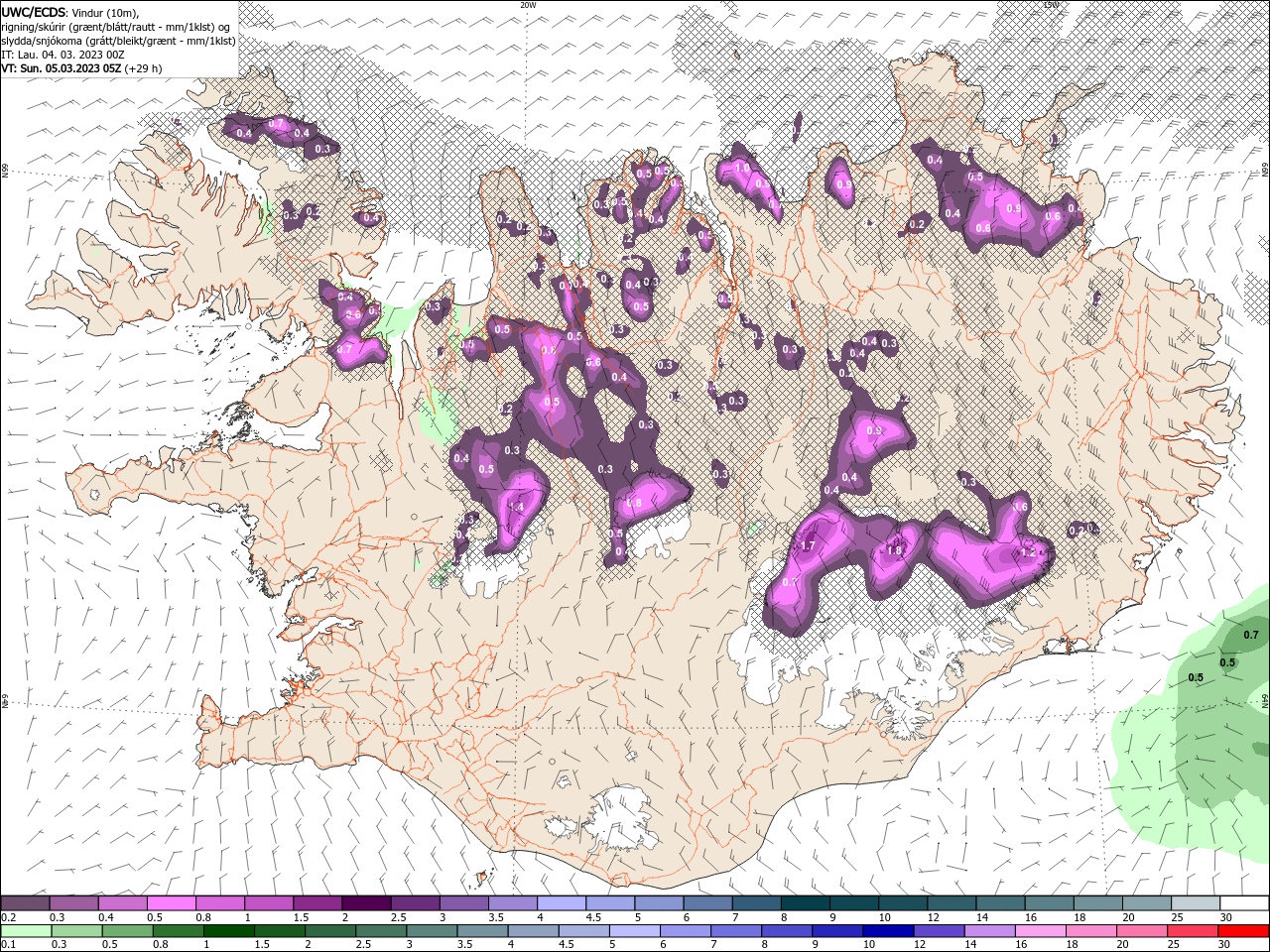Image resolution: width=1270 pixels, height=952 pixels.
Task: Click the 1.8 snowfall value on the map
Action: (893, 551)
